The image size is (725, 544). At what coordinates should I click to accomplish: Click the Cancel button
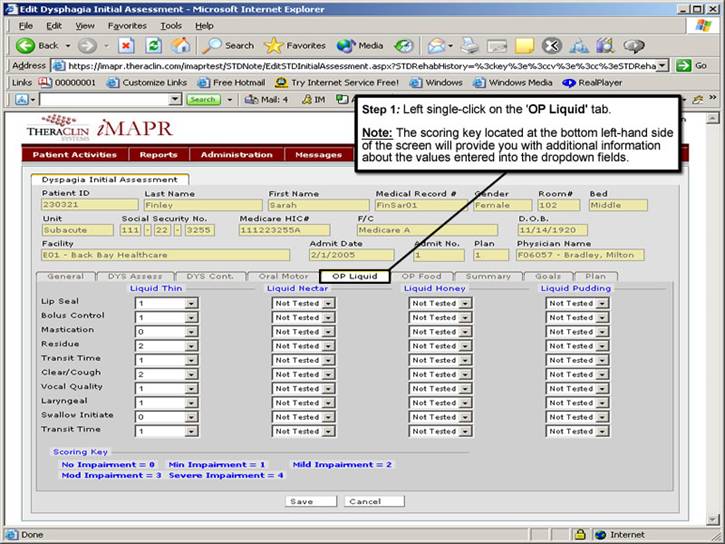(365, 501)
